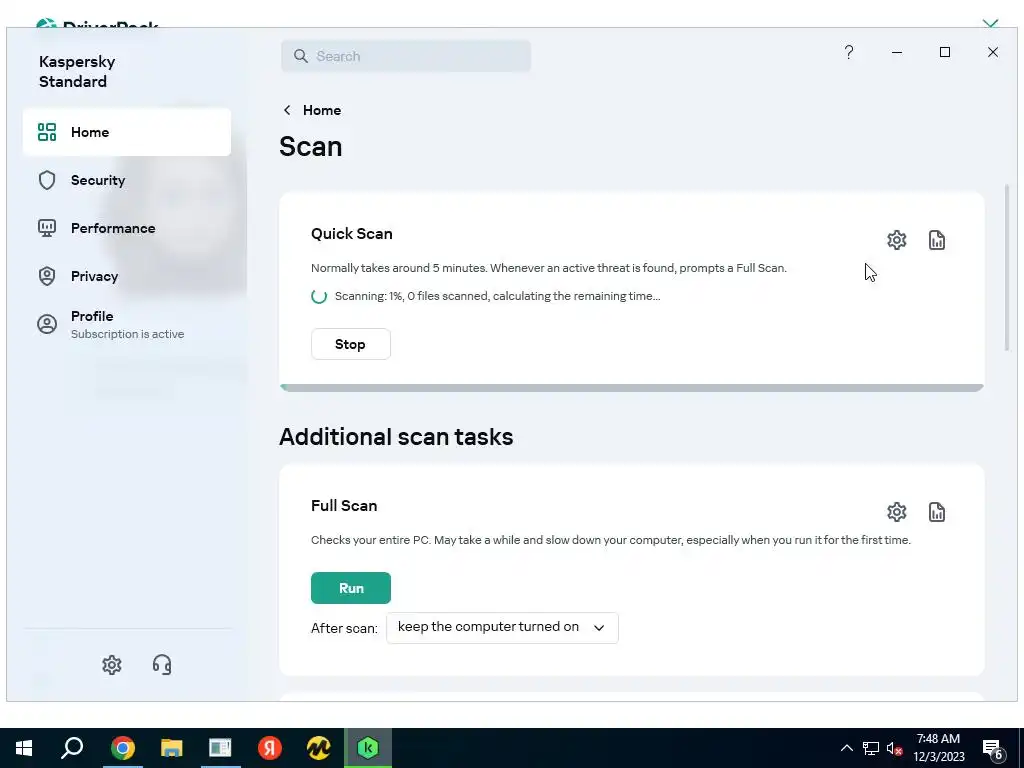The image size is (1024, 768).
Task: Open Full Scan settings gear
Action: click(x=897, y=512)
